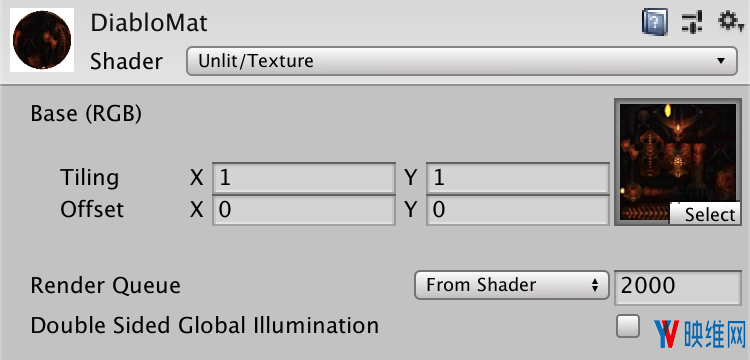750x360 pixels.
Task: Open the preset selector sliders icon
Action: (692, 22)
